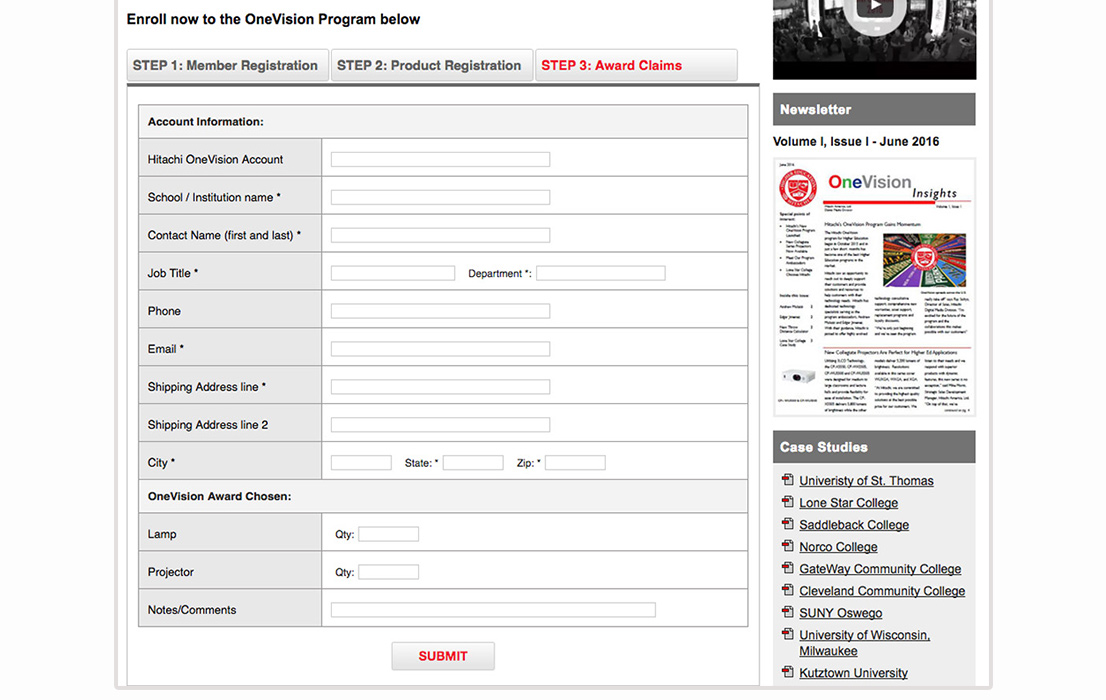Focus the City input box
The width and height of the screenshot is (1106, 700).
361,463
